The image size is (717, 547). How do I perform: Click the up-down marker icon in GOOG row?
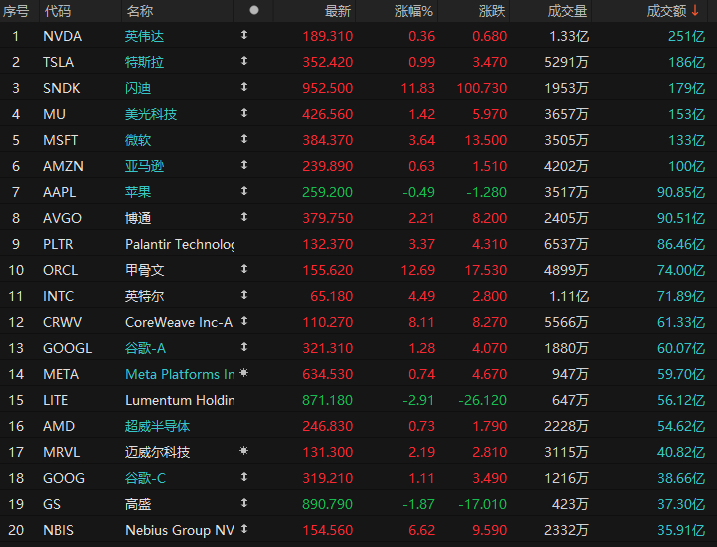[244, 477]
